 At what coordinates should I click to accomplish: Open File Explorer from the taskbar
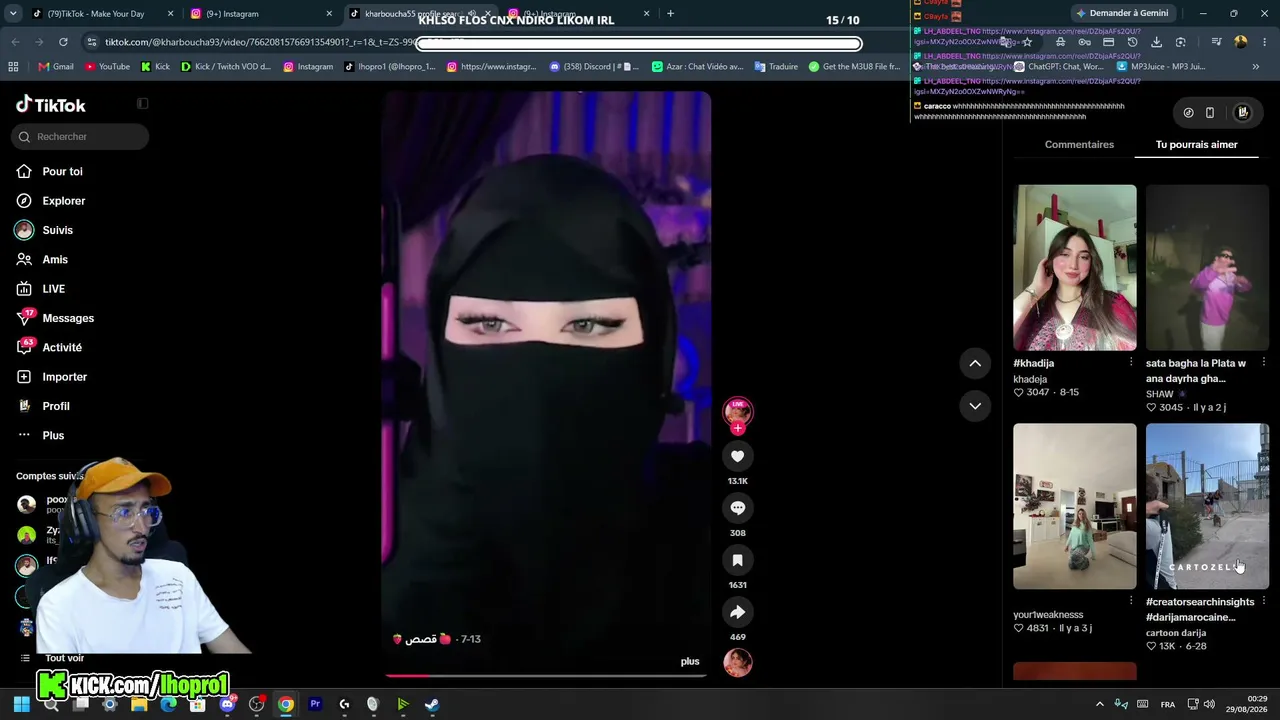(139, 704)
